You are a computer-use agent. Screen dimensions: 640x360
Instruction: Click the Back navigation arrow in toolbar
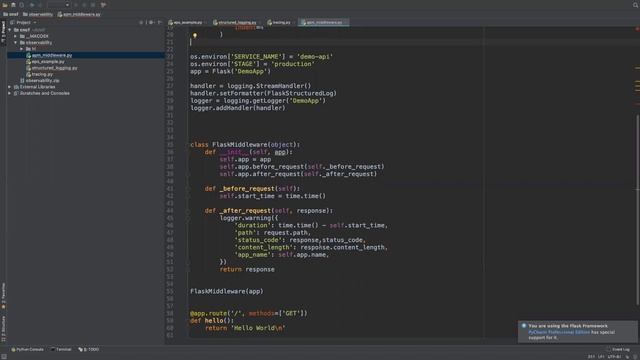point(32,5)
